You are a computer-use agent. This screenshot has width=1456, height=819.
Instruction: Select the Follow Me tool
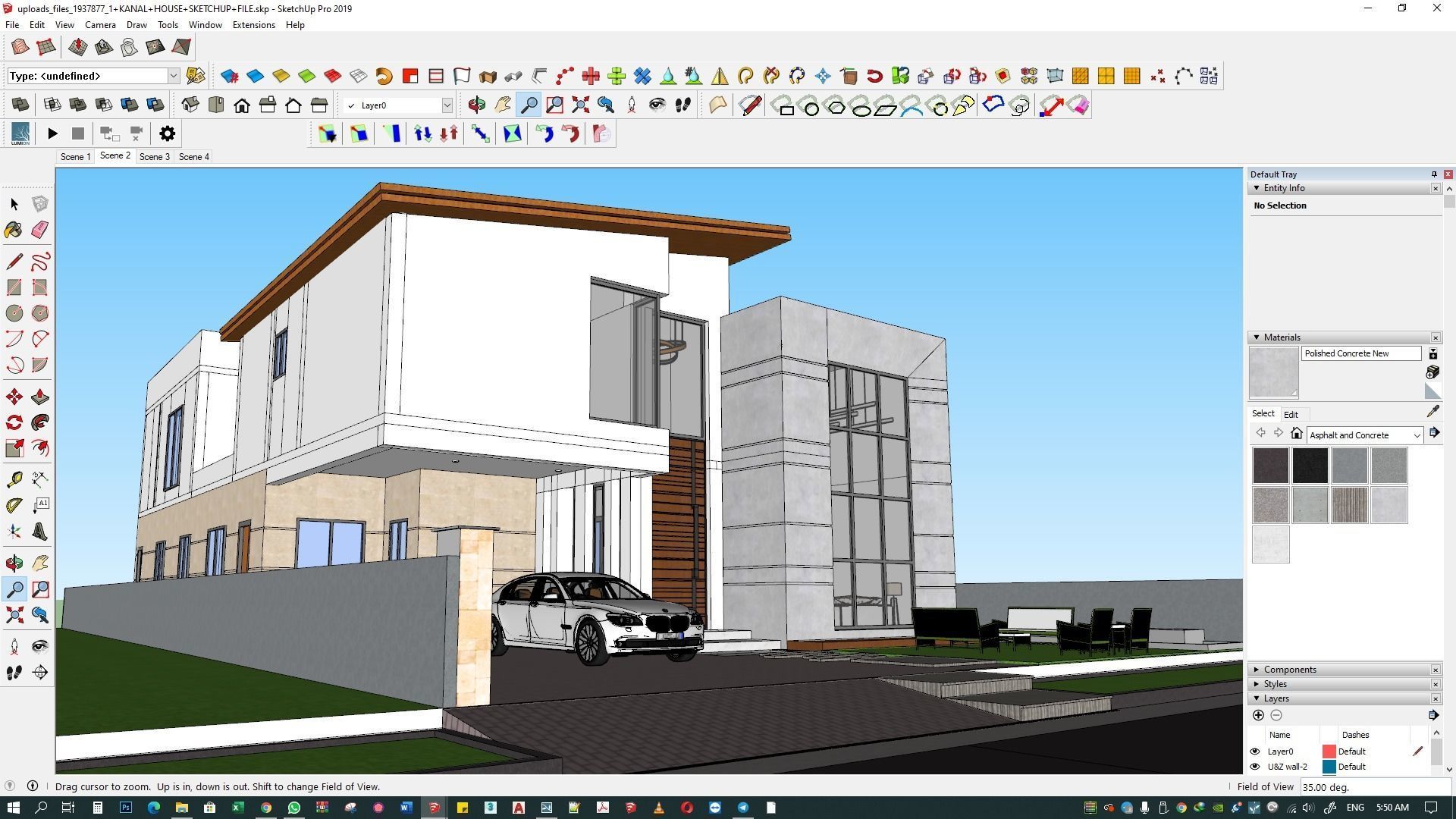click(x=40, y=422)
